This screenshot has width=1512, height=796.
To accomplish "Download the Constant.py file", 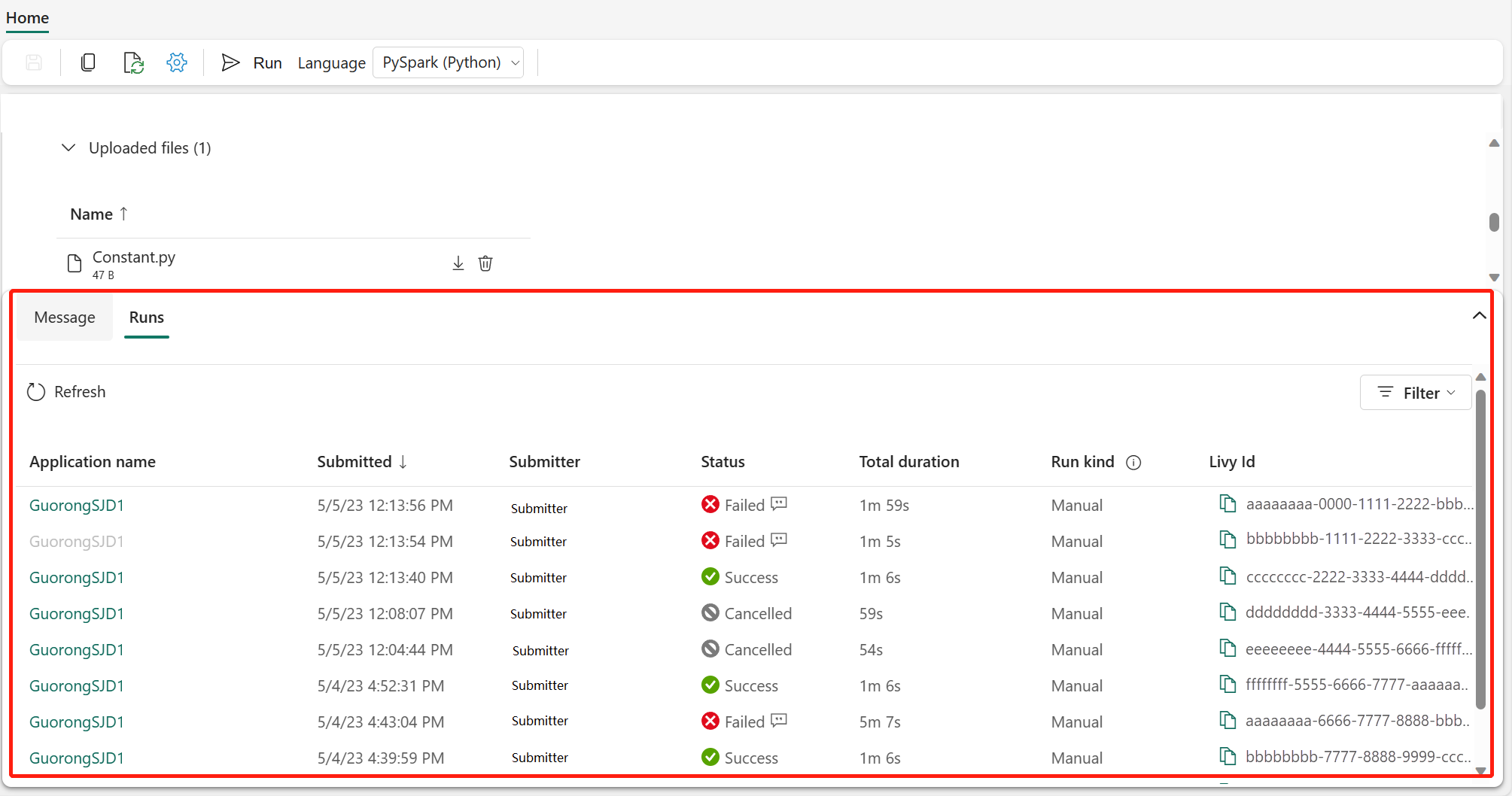I will tap(458, 263).
